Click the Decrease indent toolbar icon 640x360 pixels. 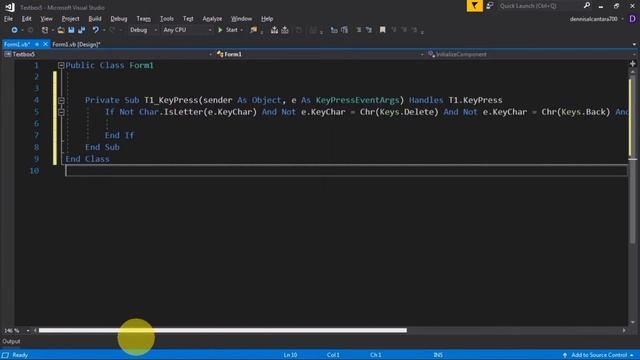point(359,30)
